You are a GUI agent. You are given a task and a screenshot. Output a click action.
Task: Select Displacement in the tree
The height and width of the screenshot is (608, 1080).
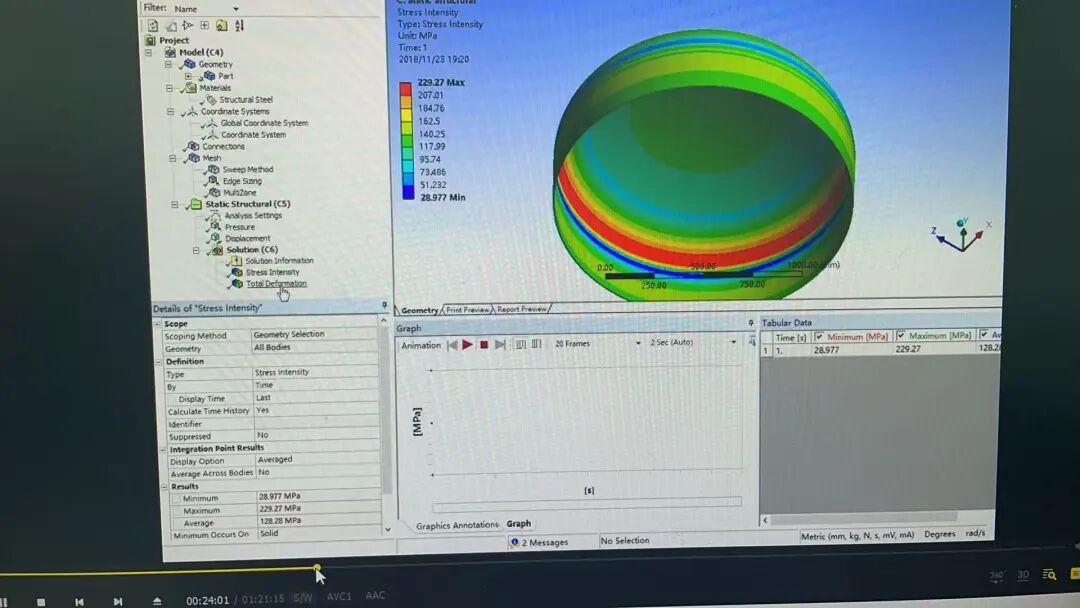tap(247, 238)
